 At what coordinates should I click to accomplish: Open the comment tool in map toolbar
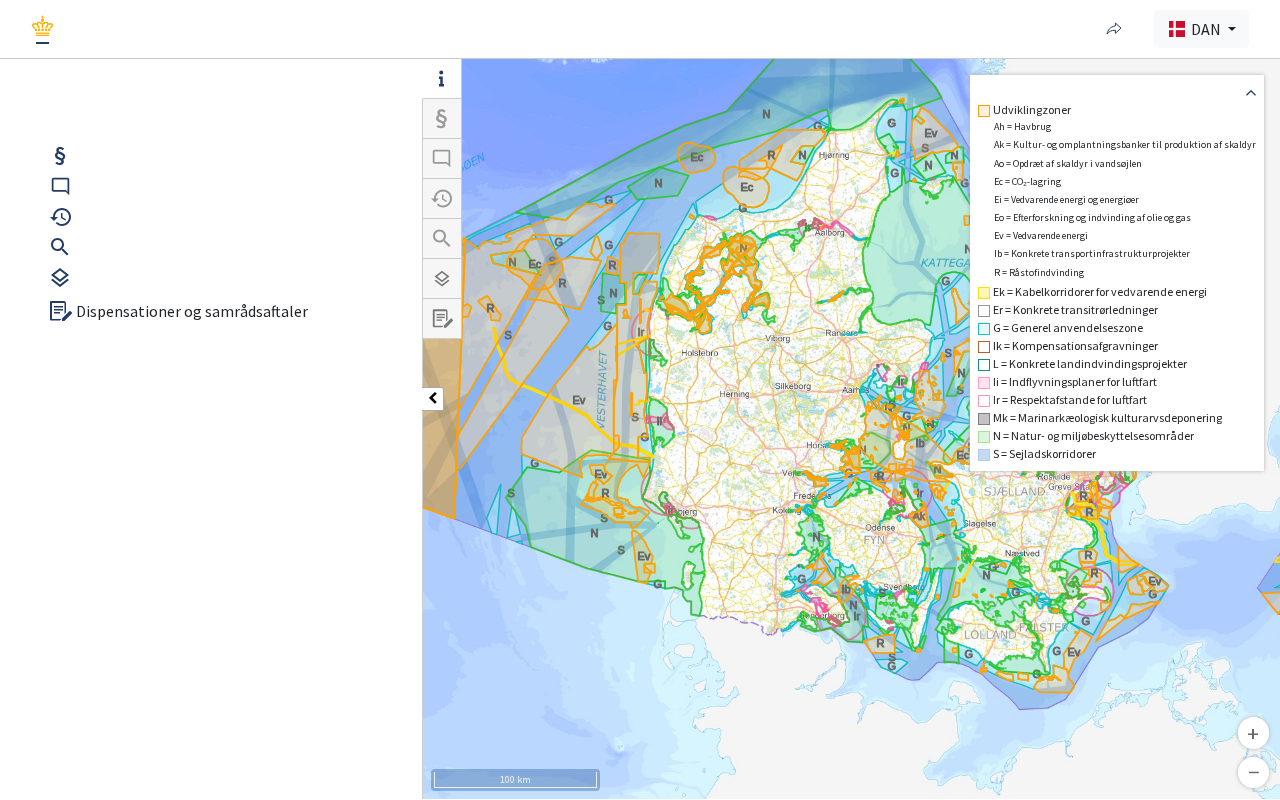tap(441, 158)
